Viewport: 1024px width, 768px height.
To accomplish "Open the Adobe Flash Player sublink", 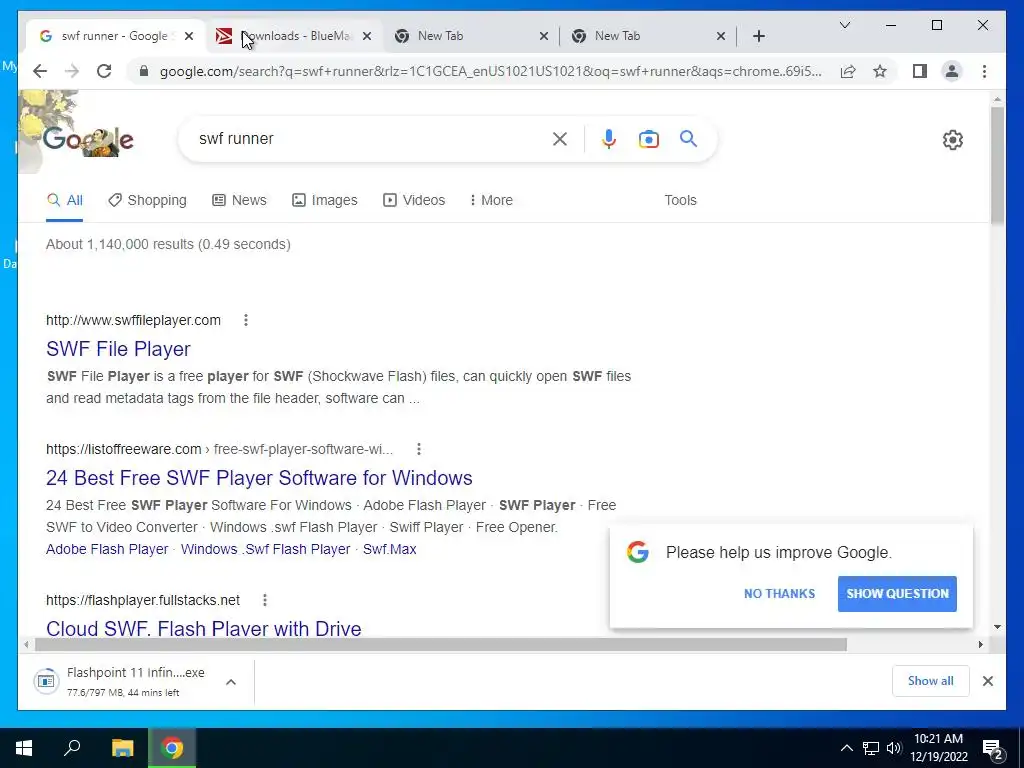I will coord(107,549).
